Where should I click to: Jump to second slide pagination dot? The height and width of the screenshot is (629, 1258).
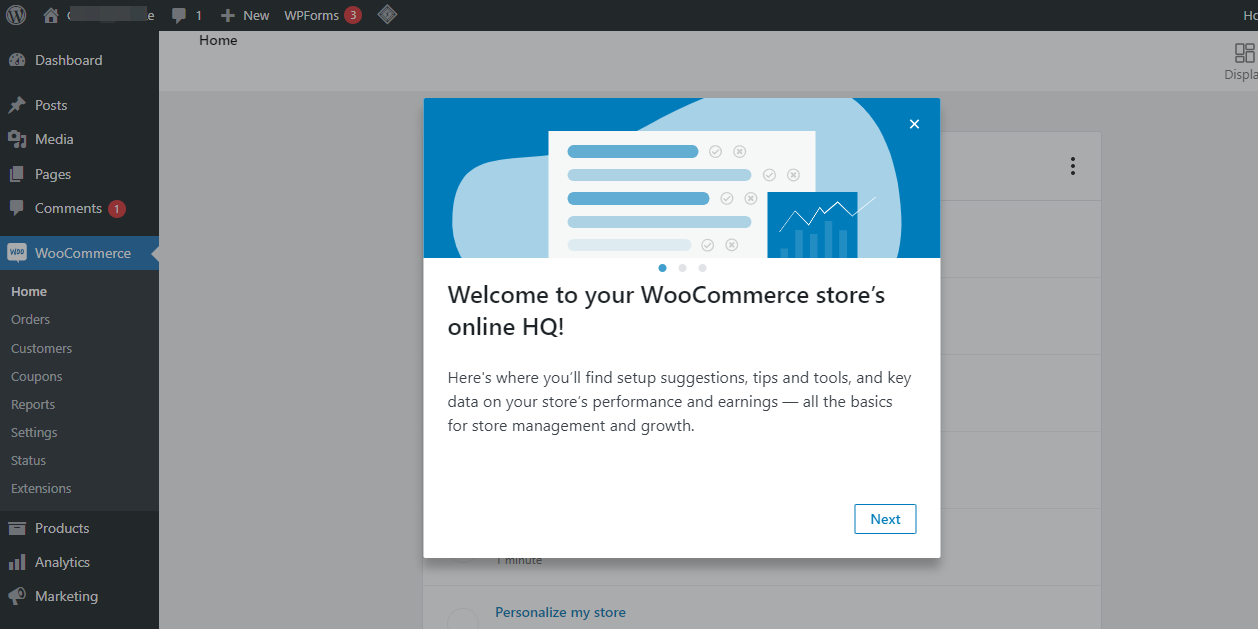click(x=682, y=268)
